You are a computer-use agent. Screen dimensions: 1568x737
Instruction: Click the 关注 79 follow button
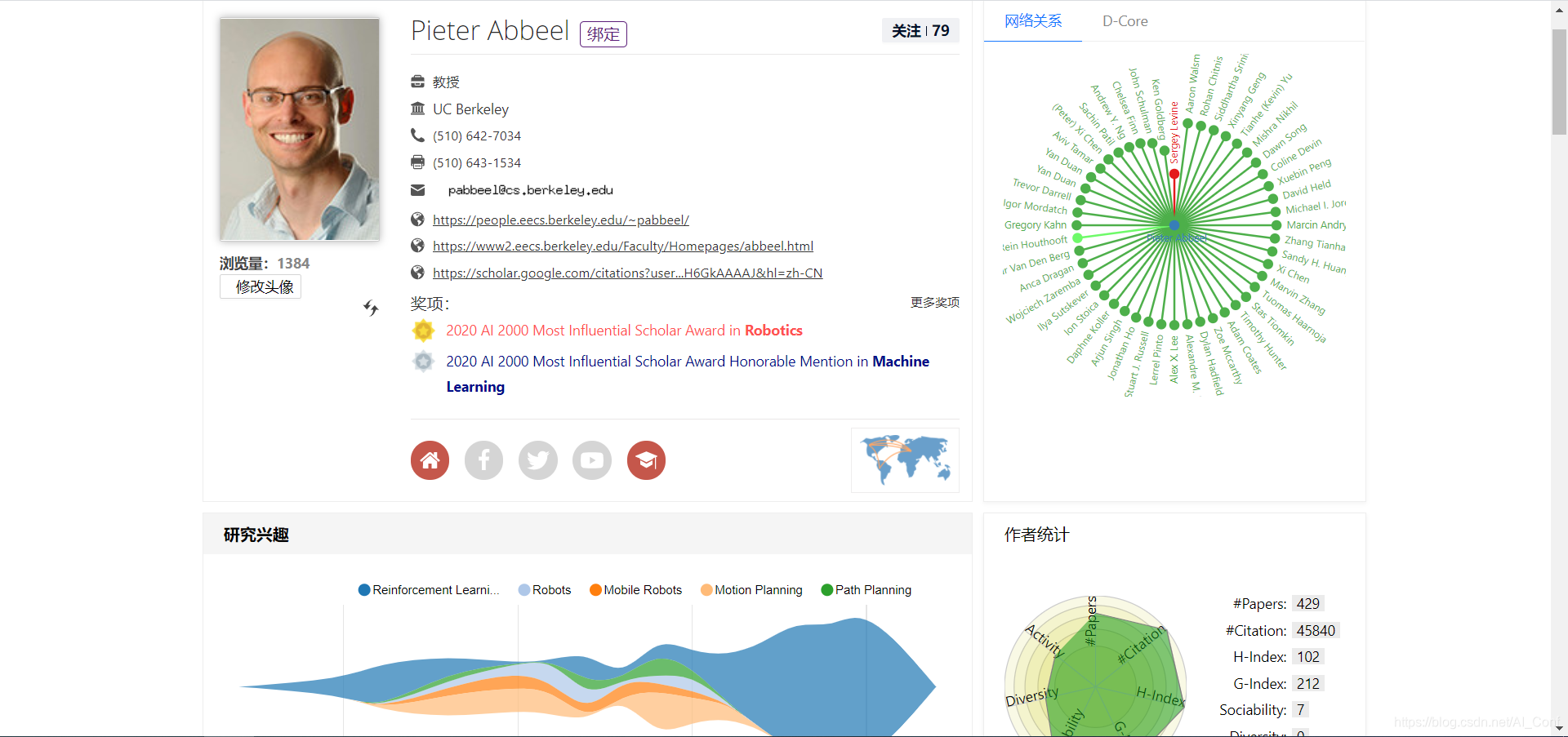pyautogui.click(x=920, y=31)
